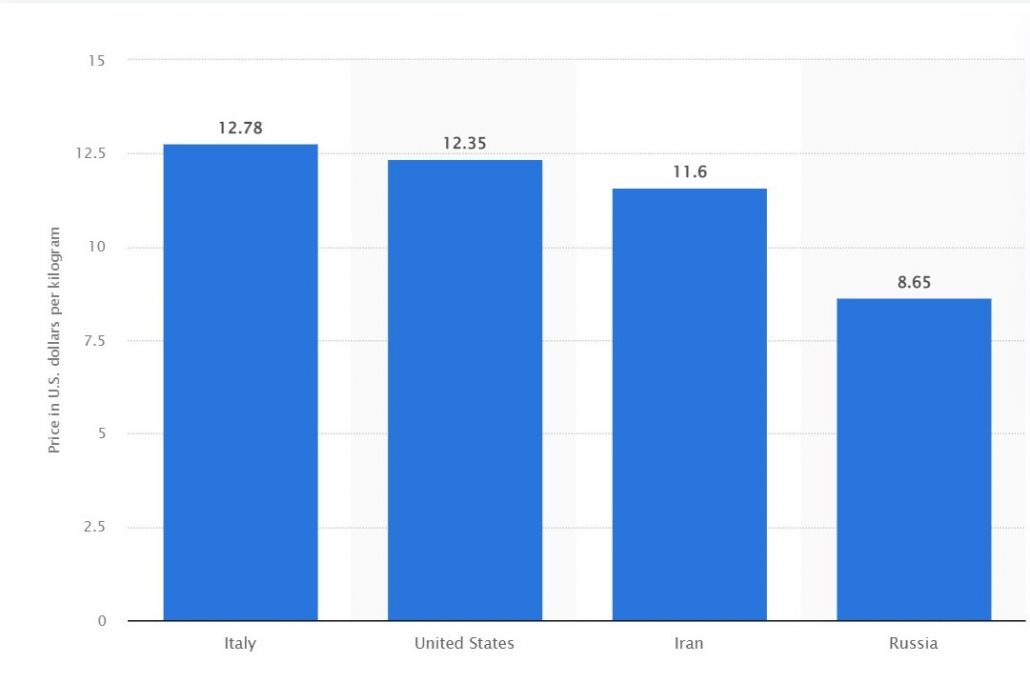Viewport: 1030px width, 683px height.
Task: Select the 8.65 value label
Action: click(913, 282)
